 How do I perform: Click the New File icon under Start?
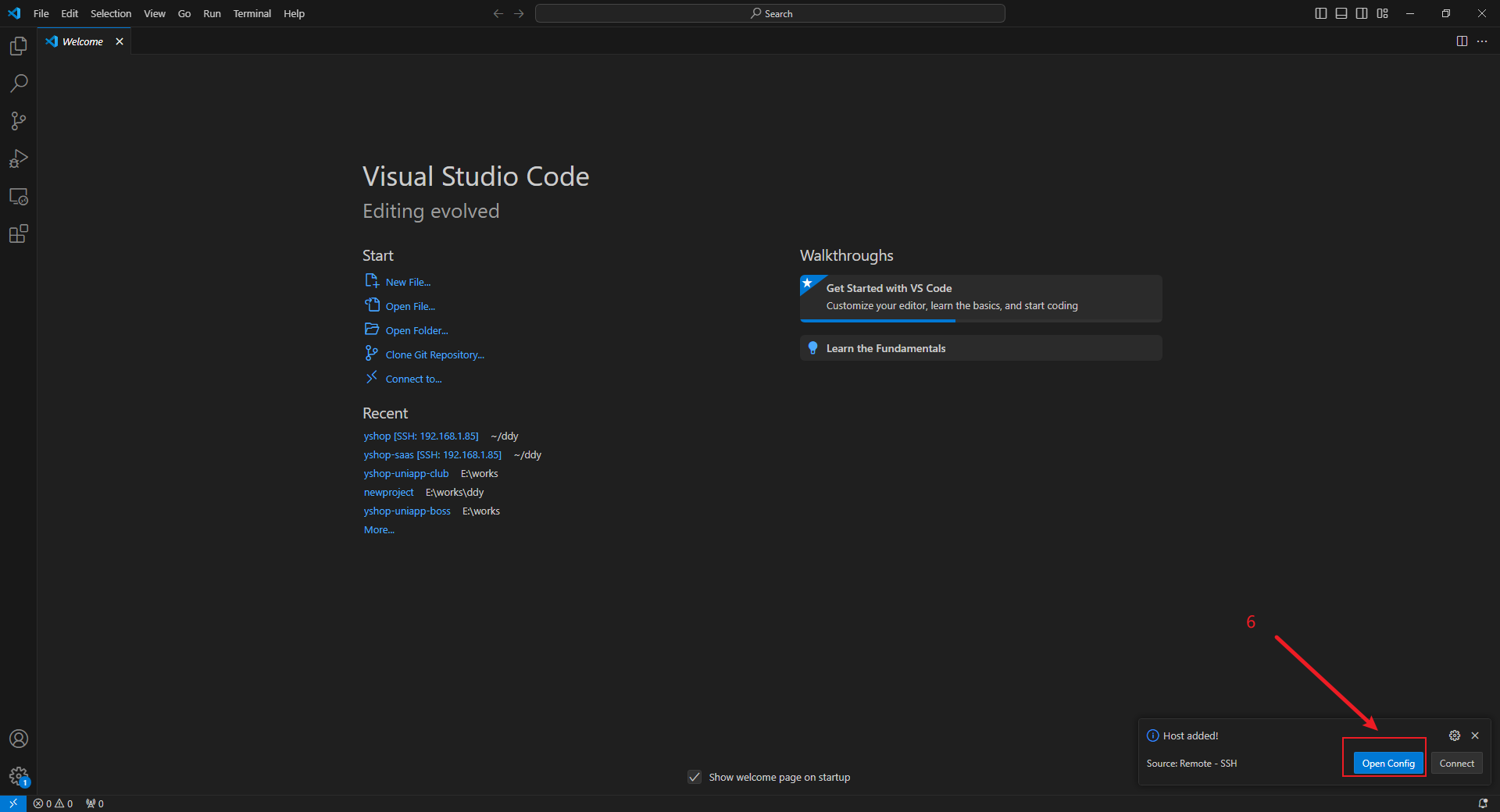pos(372,281)
